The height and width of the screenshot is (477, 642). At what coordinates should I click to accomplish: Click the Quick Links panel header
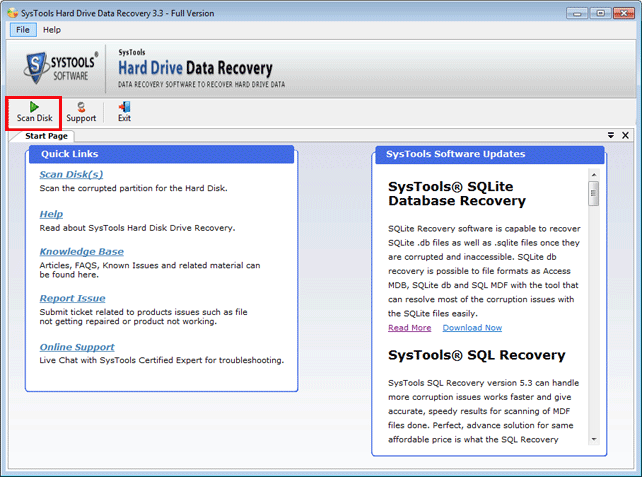(161, 154)
